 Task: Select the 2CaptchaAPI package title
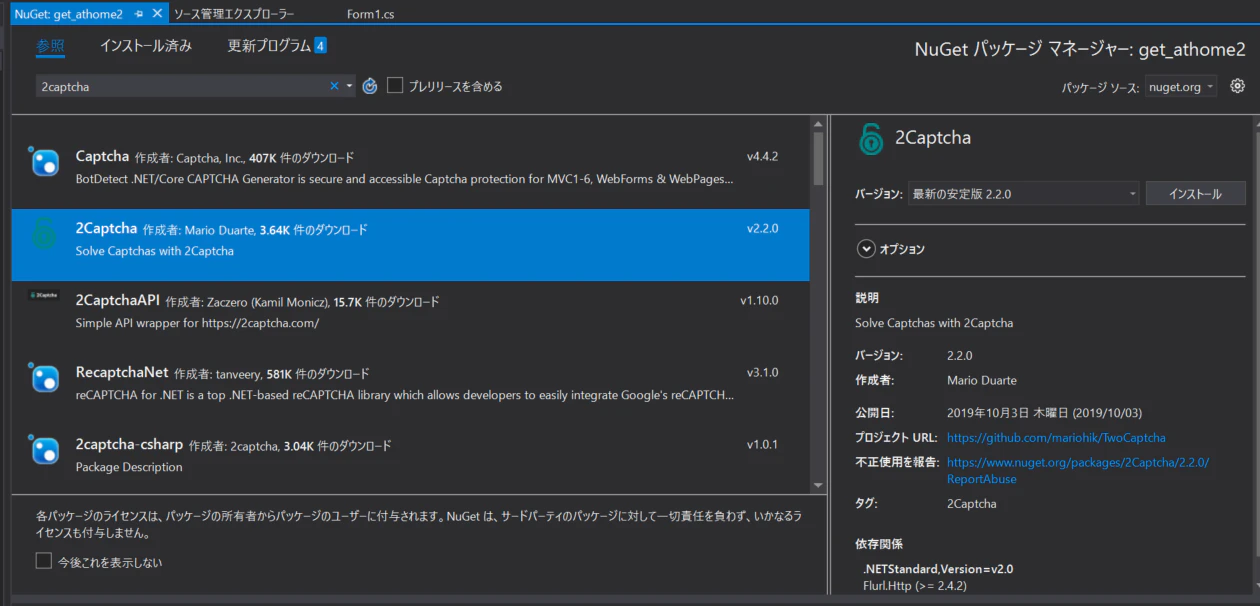click(118, 301)
